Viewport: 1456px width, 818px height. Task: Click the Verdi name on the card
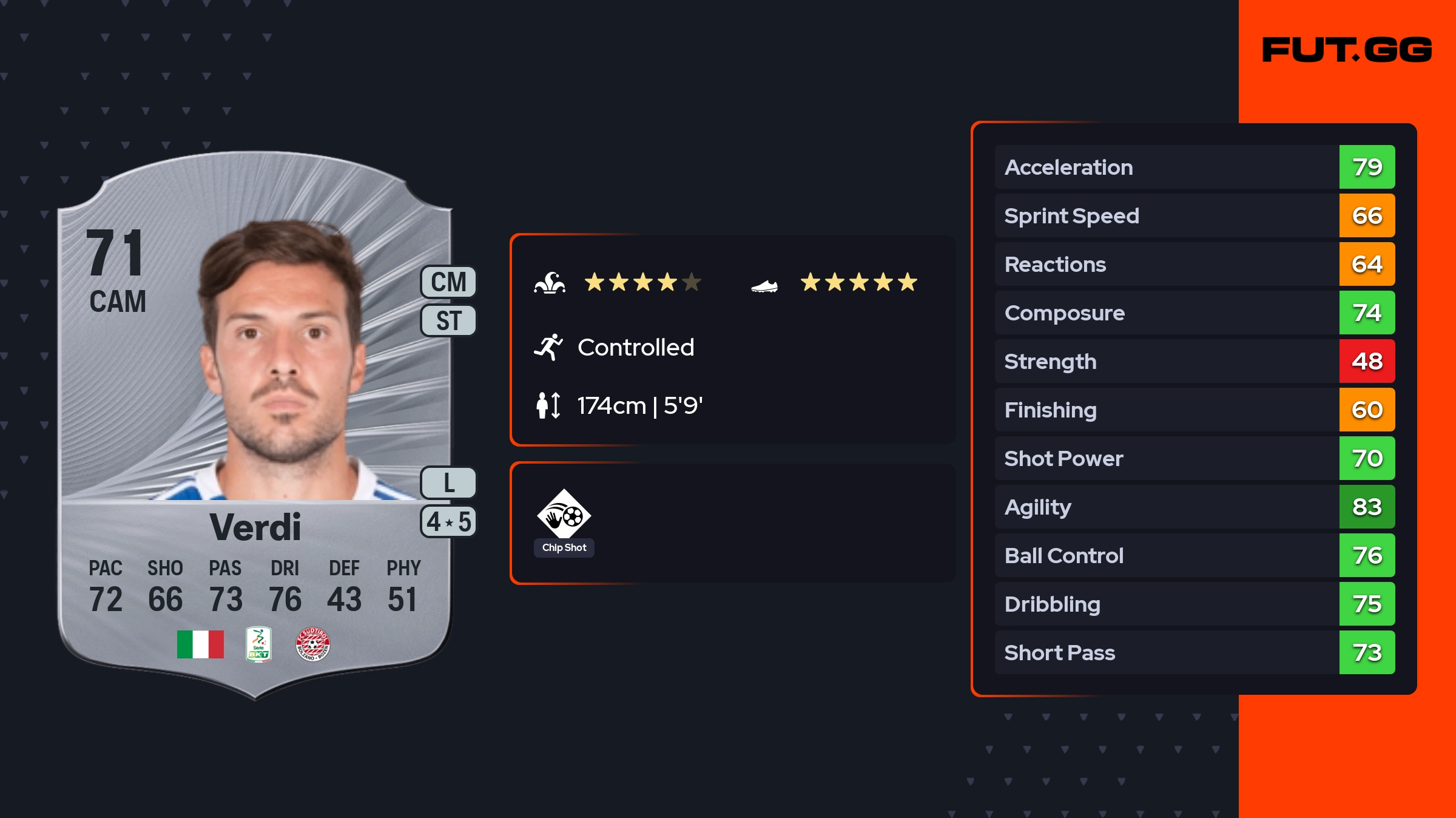(255, 527)
